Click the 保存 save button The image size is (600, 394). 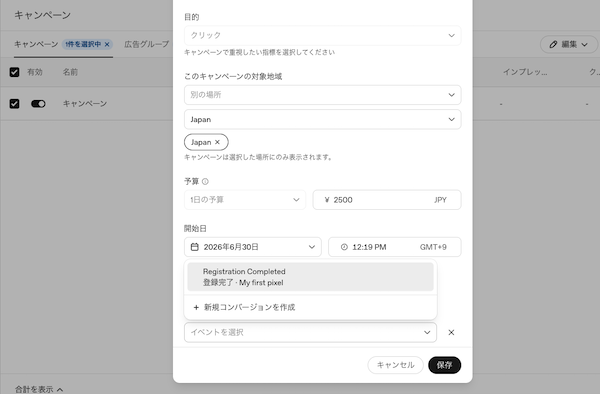click(x=445, y=365)
